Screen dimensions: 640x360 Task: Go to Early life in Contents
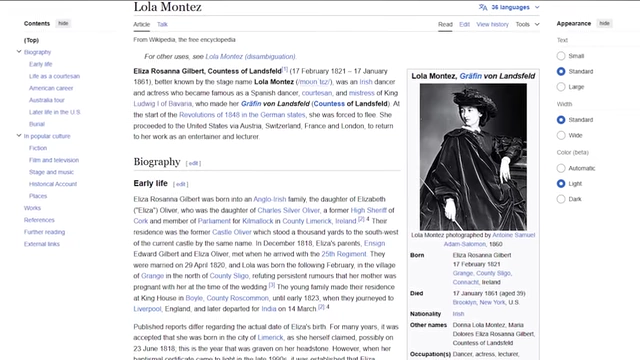pyautogui.click(x=41, y=64)
